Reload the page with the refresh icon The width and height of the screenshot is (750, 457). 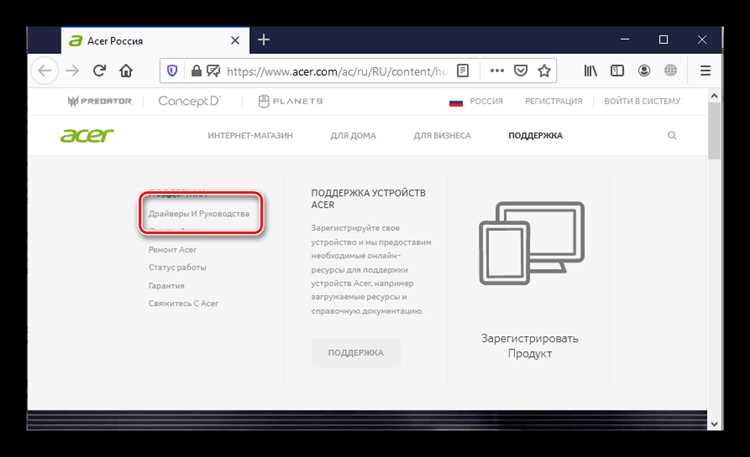tap(99, 71)
